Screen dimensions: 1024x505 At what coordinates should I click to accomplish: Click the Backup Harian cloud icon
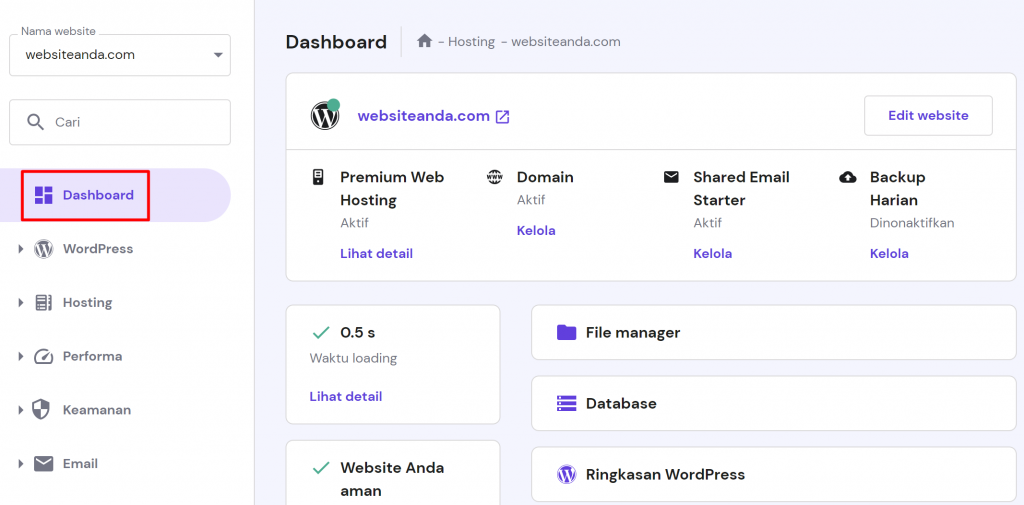tap(848, 177)
